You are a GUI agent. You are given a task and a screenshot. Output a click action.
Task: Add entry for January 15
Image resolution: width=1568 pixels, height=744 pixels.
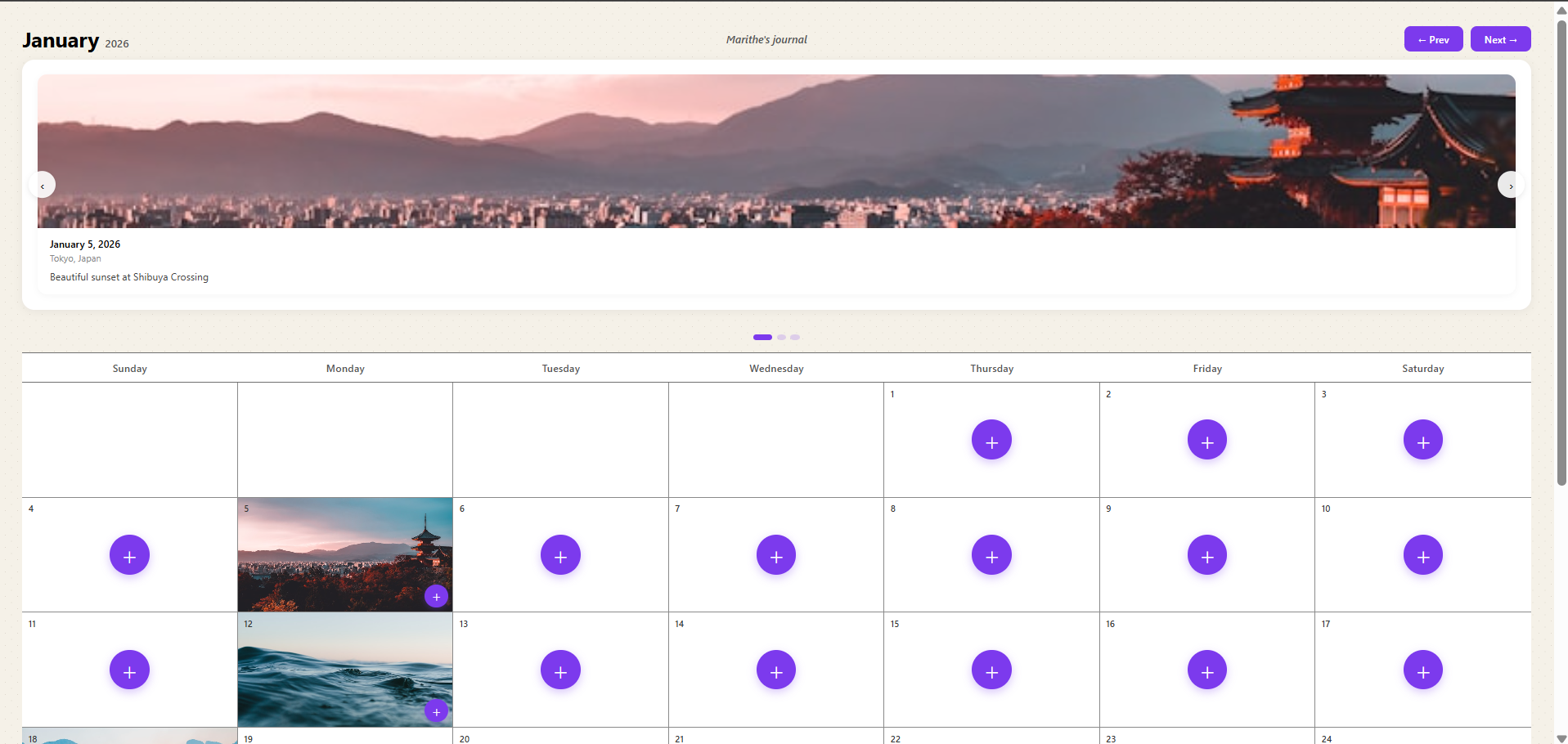[x=991, y=670]
